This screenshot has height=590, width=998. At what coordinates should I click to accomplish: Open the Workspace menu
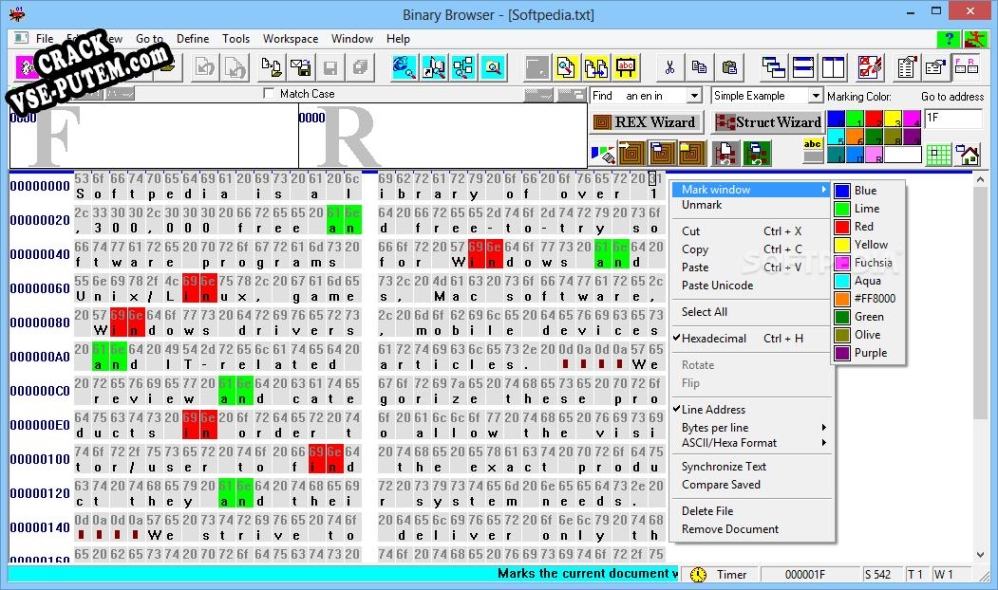point(290,38)
